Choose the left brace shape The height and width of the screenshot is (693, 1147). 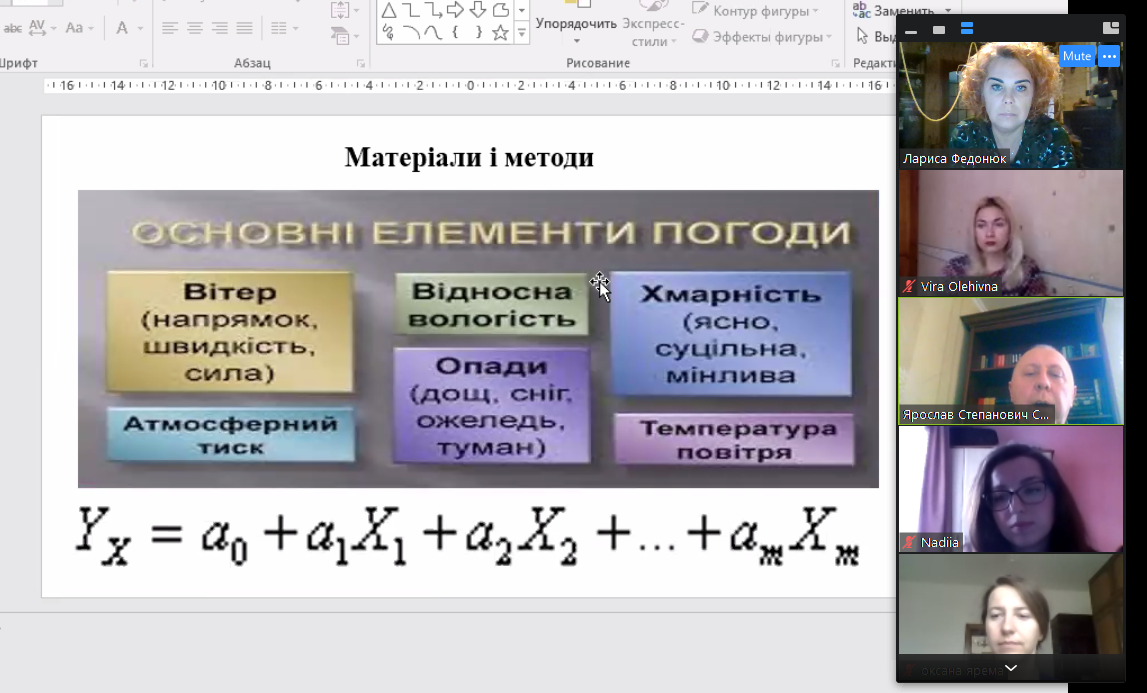(456, 33)
